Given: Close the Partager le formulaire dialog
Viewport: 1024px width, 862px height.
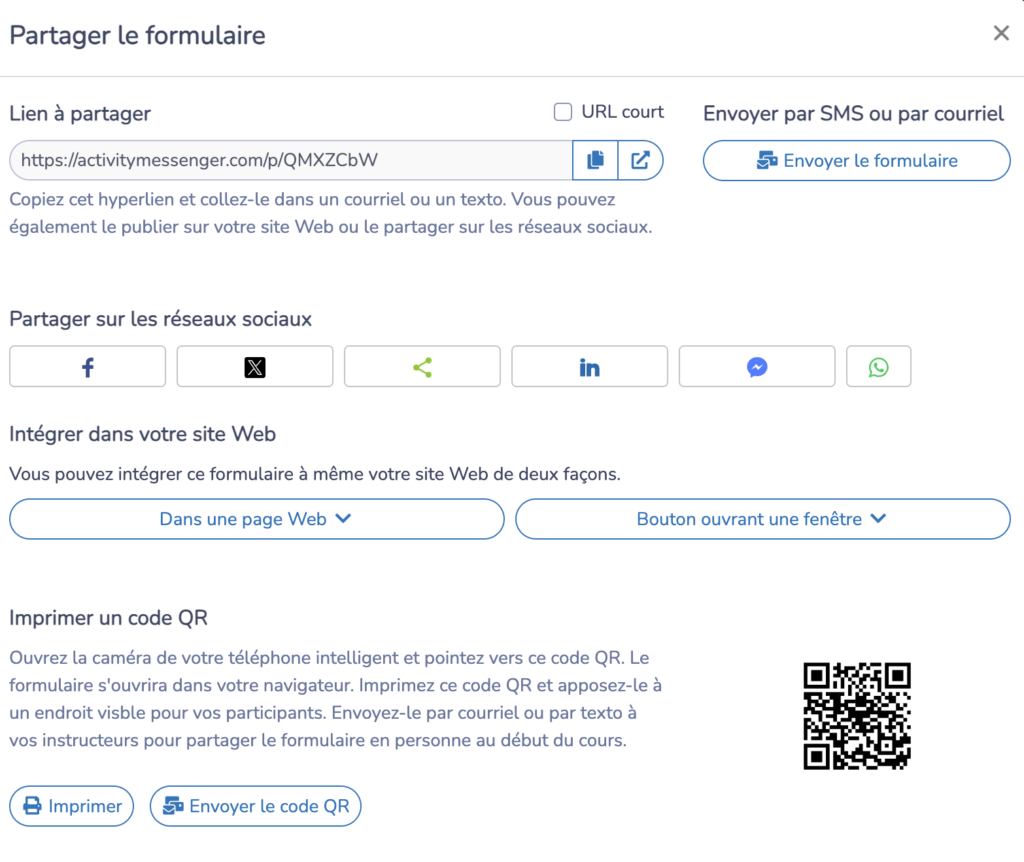Looking at the screenshot, I should [x=1001, y=34].
